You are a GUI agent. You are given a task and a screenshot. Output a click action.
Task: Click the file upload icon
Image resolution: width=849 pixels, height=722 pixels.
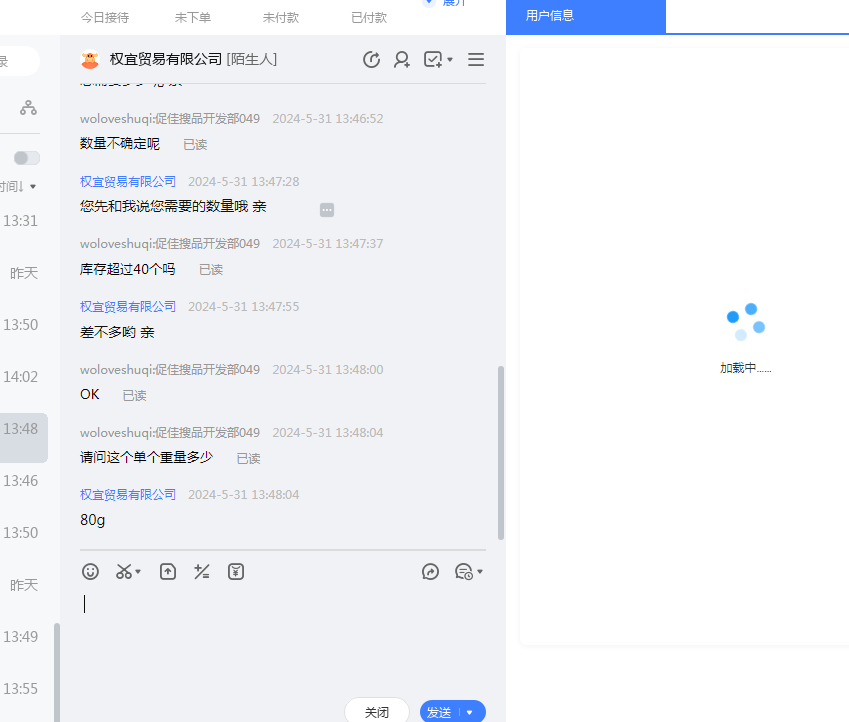click(x=168, y=572)
